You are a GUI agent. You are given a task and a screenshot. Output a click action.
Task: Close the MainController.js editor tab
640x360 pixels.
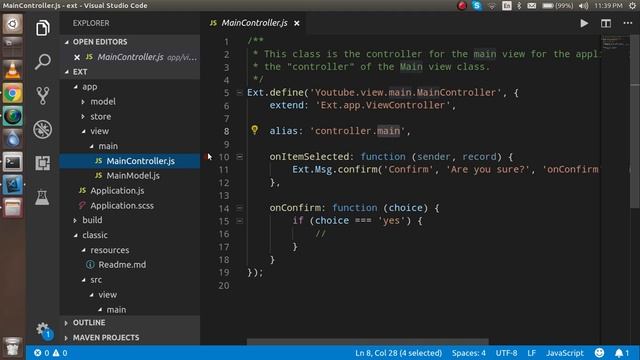tap(297, 23)
